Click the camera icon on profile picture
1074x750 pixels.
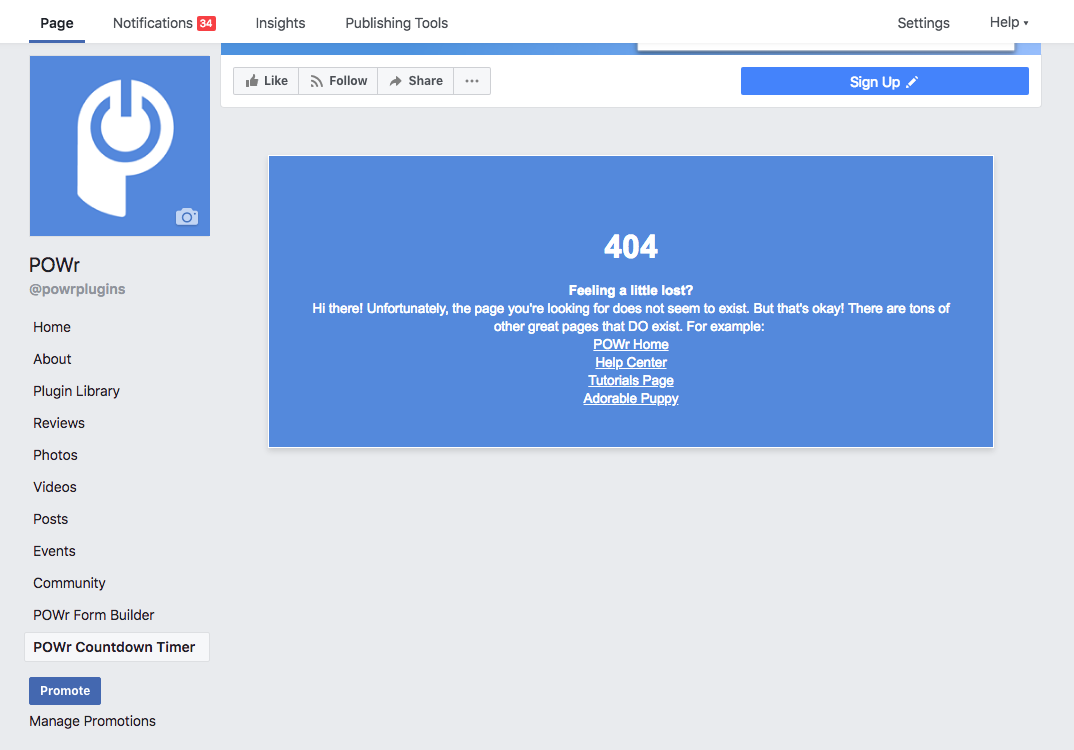tap(186, 217)
